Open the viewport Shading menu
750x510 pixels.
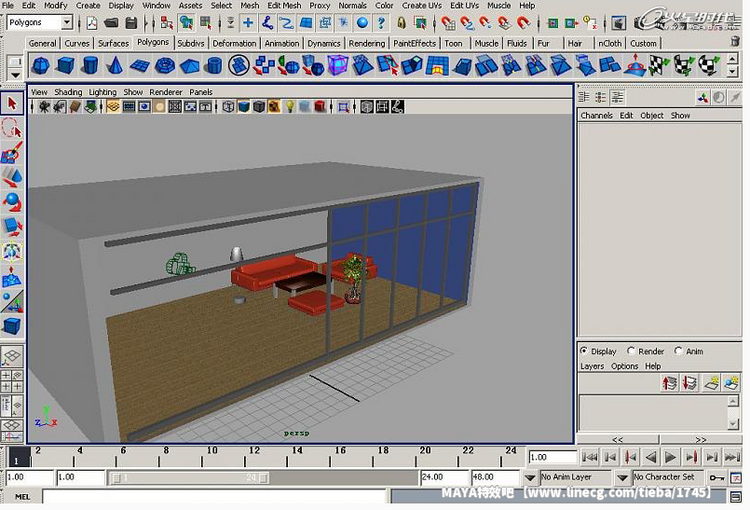coord(68,92)
